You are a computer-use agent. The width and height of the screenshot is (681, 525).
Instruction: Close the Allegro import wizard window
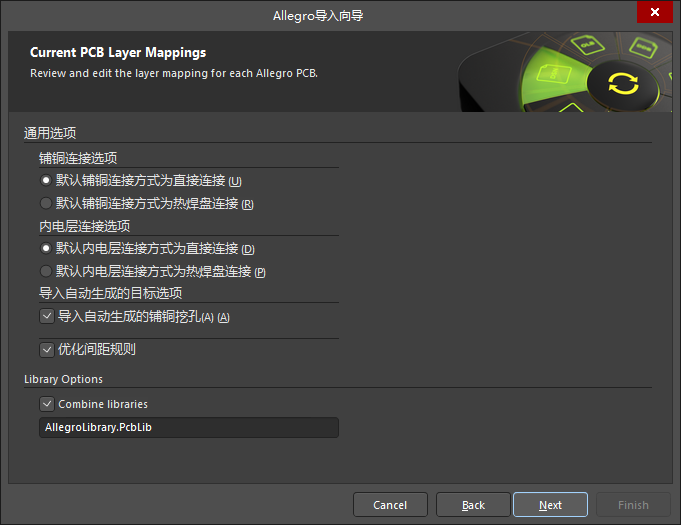click(x=654, y=13)
